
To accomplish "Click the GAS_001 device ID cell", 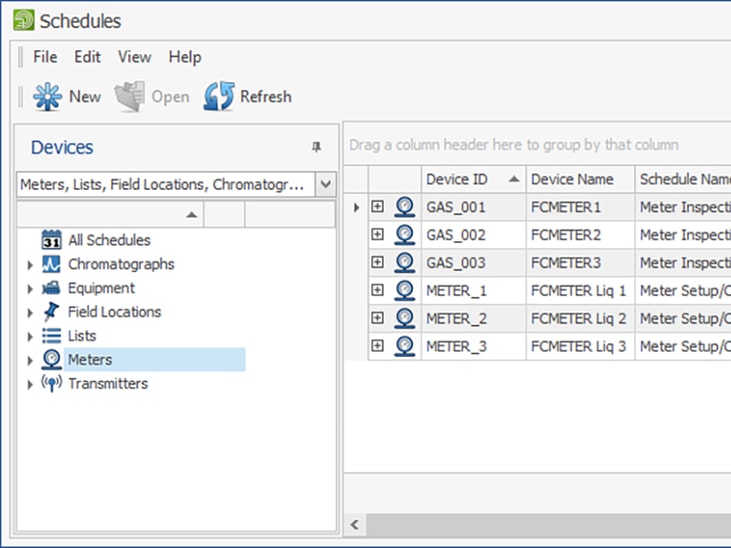I will (x=474, y=207).
